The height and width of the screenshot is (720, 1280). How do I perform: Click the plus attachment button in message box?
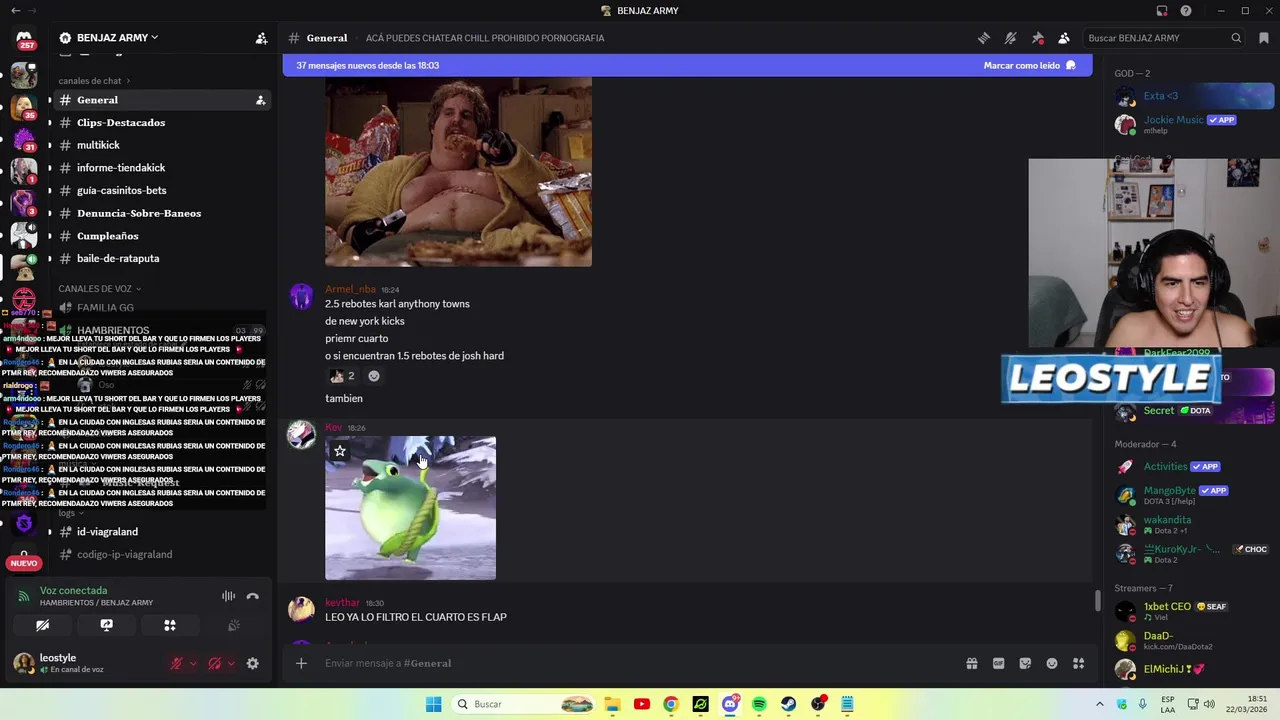pyautogui.click(x=301, y=663)
